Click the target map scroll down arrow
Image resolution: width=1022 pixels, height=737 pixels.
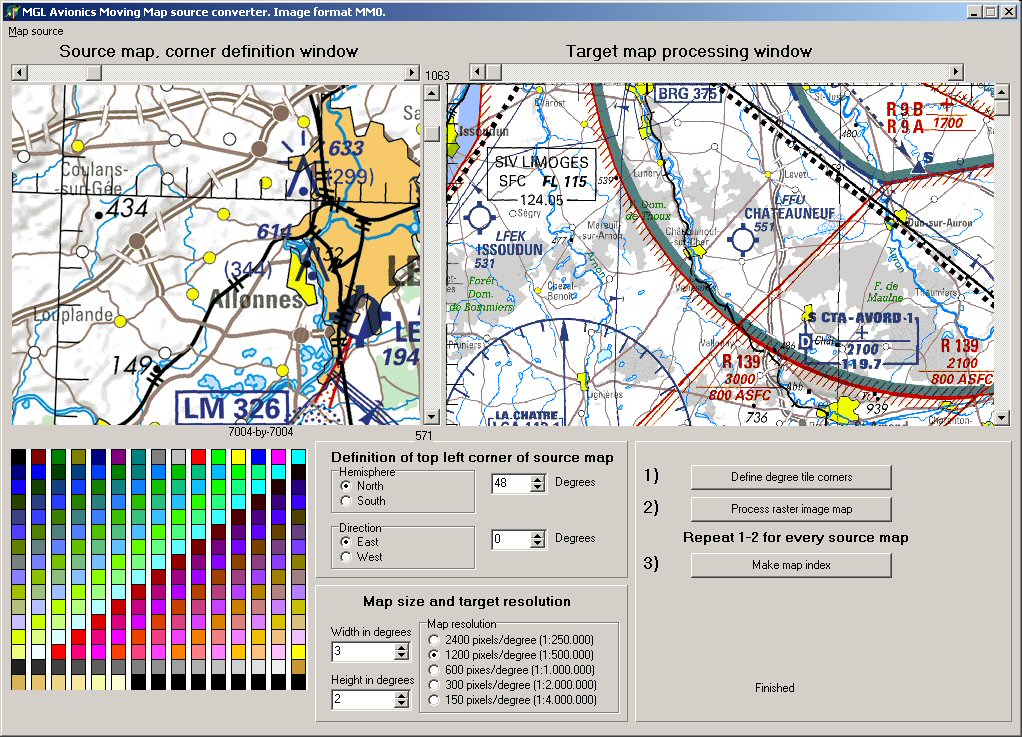pyautogui.click(x=1002, y=418)
